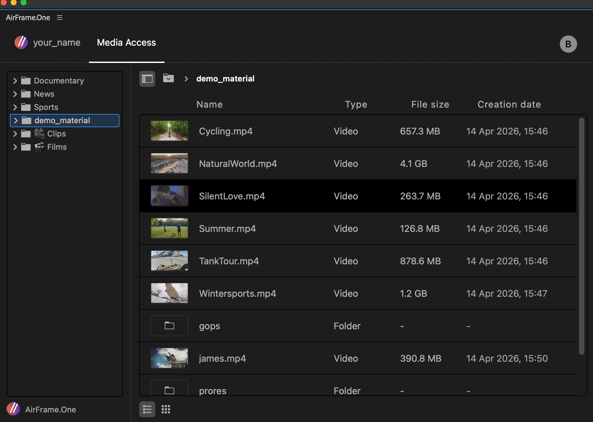Select the prores folder name
593x422 pixels.
[x=213, y=391]
